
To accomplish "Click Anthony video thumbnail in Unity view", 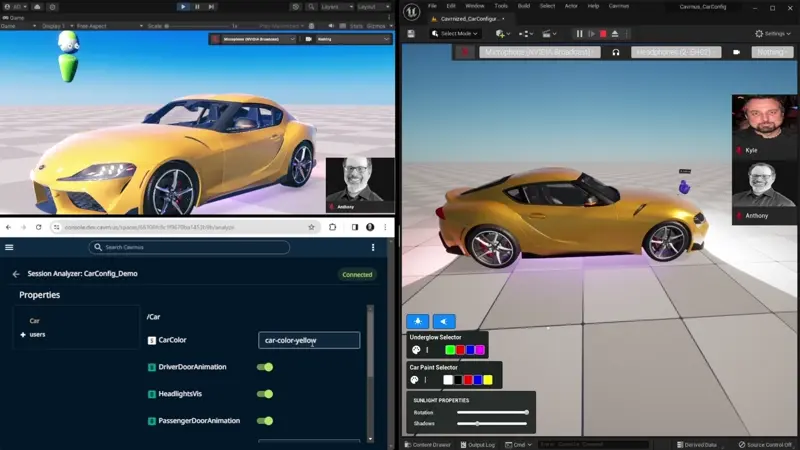I will [x=360, y=185].
